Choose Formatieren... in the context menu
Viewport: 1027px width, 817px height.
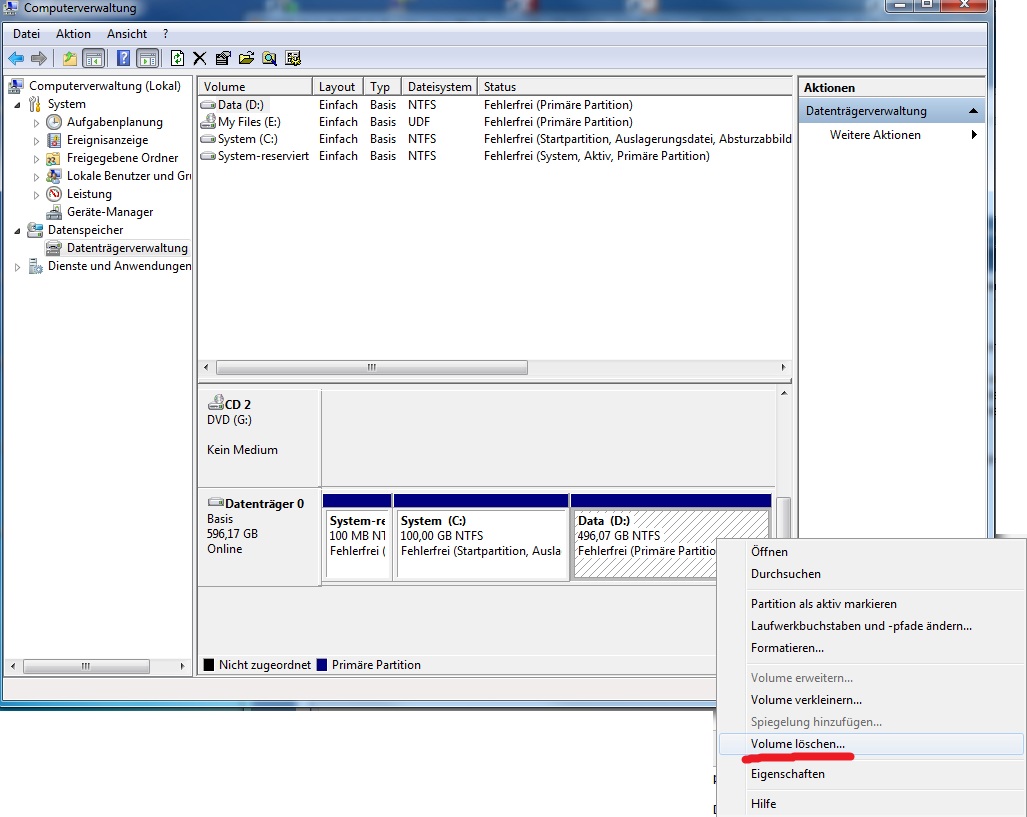click(x=870, y=648)
